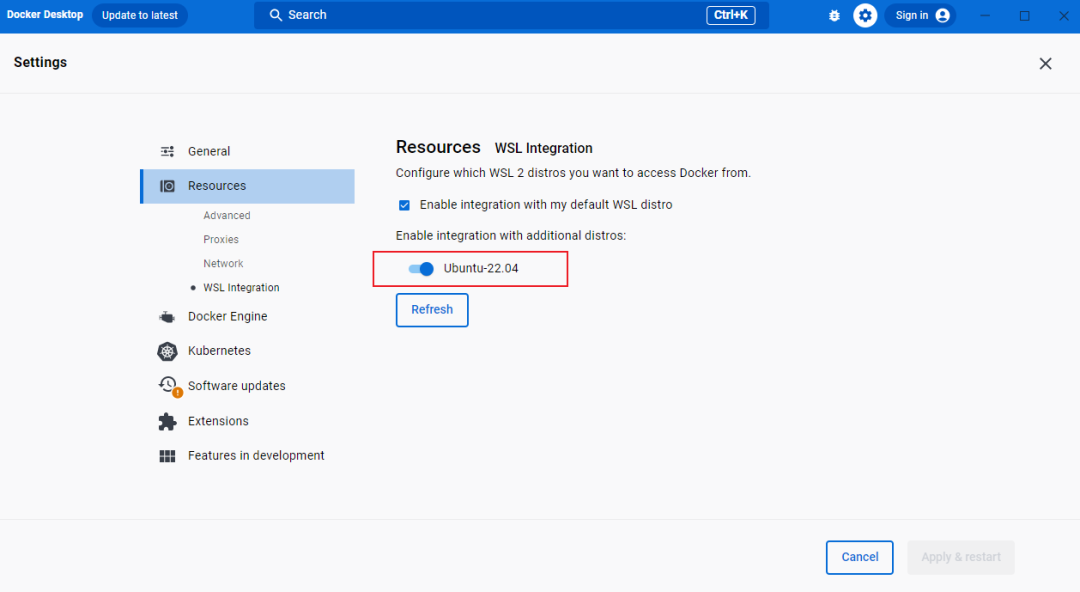Open Resources settings section
This screenshot has height=592, width=1080.
coord(248,186)
